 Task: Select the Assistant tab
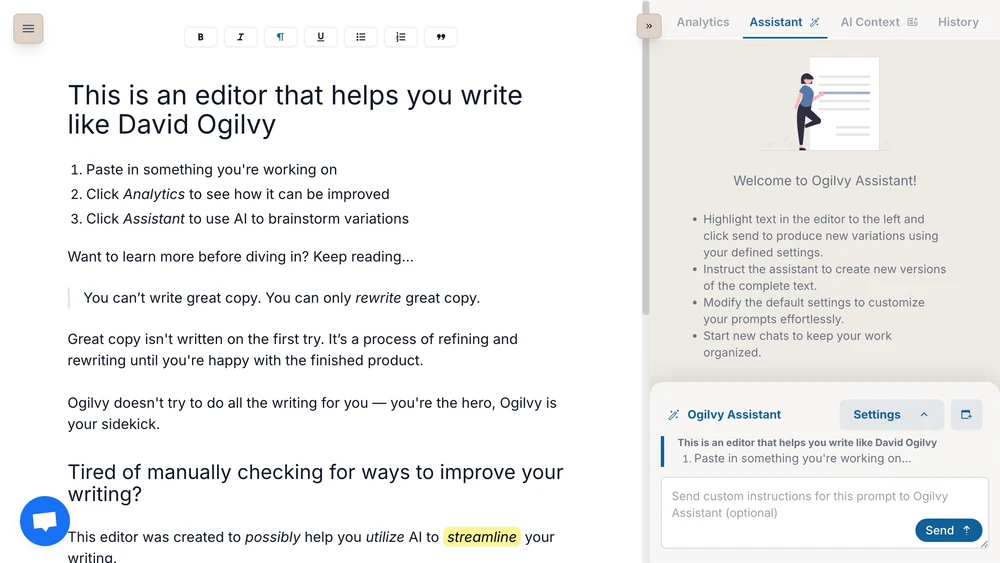[x=784, y=22]
